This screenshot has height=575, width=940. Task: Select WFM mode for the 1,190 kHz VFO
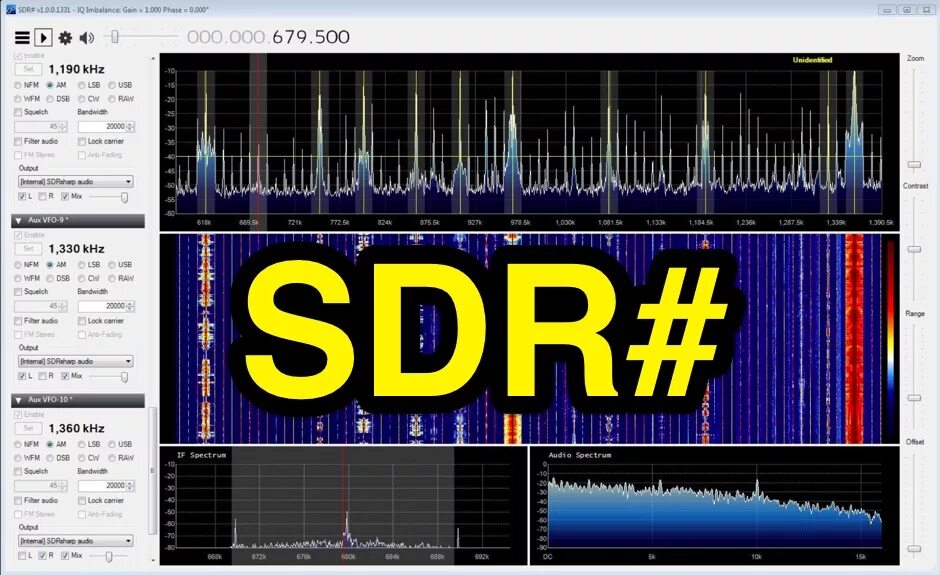(18, 99)
